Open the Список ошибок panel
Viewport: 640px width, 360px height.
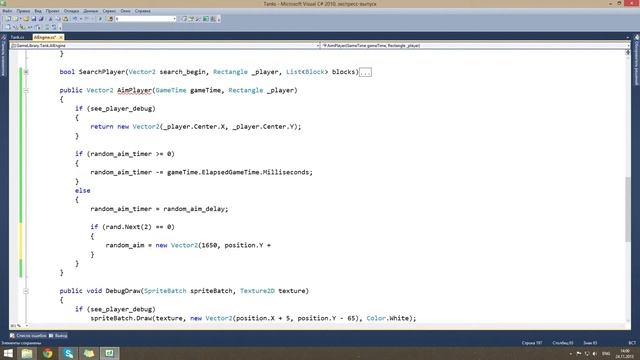coord(28,336)
